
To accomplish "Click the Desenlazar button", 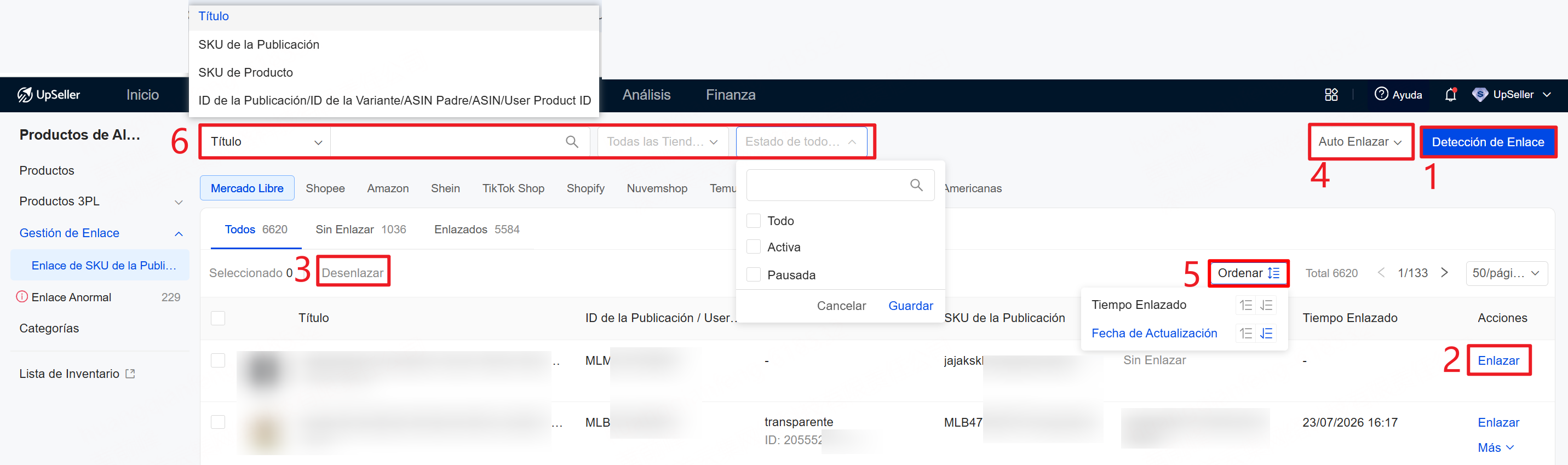I will [x=353, y=273].
